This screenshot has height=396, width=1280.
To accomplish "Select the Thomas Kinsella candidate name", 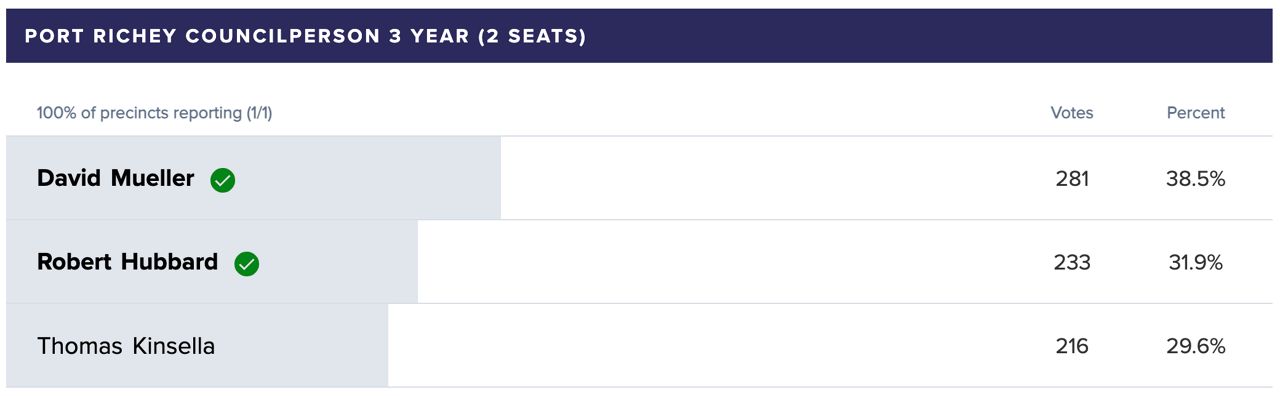I will click(126, 346).
